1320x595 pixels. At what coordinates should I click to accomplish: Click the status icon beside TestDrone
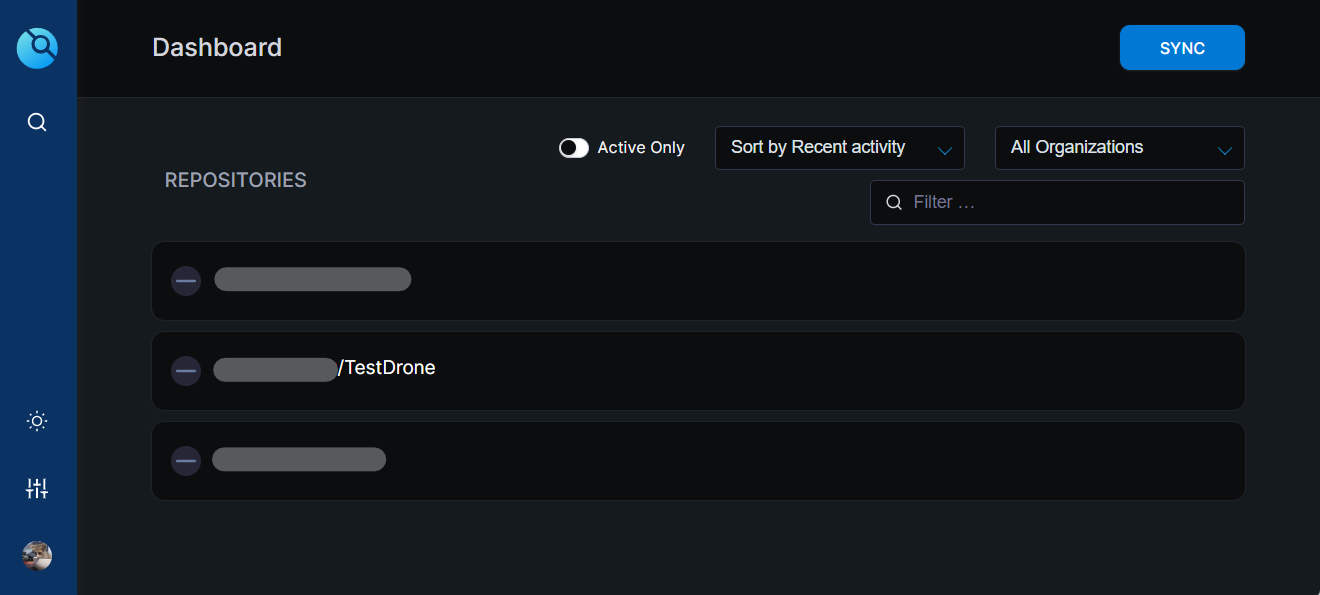click(186, 371)
